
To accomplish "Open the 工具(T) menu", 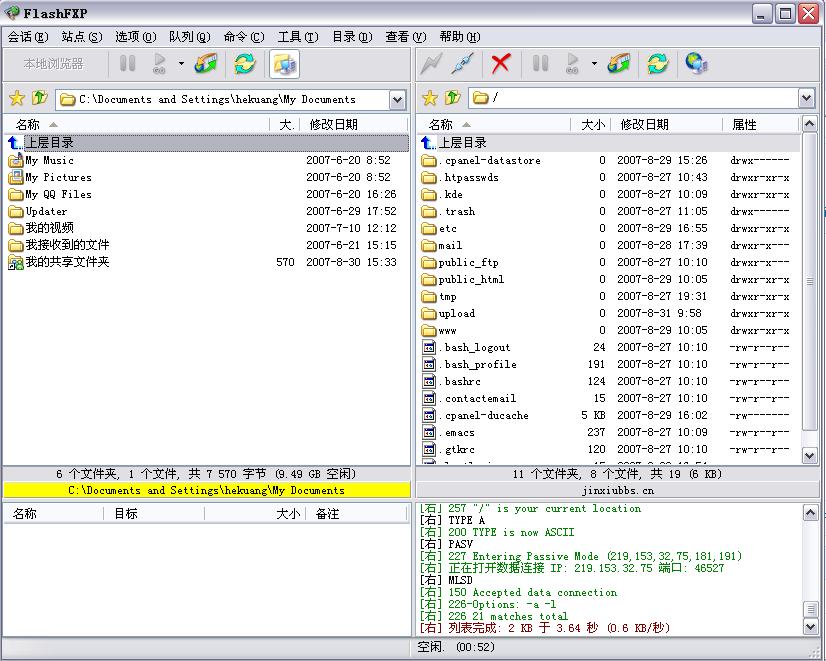I will tap(298, 37).
